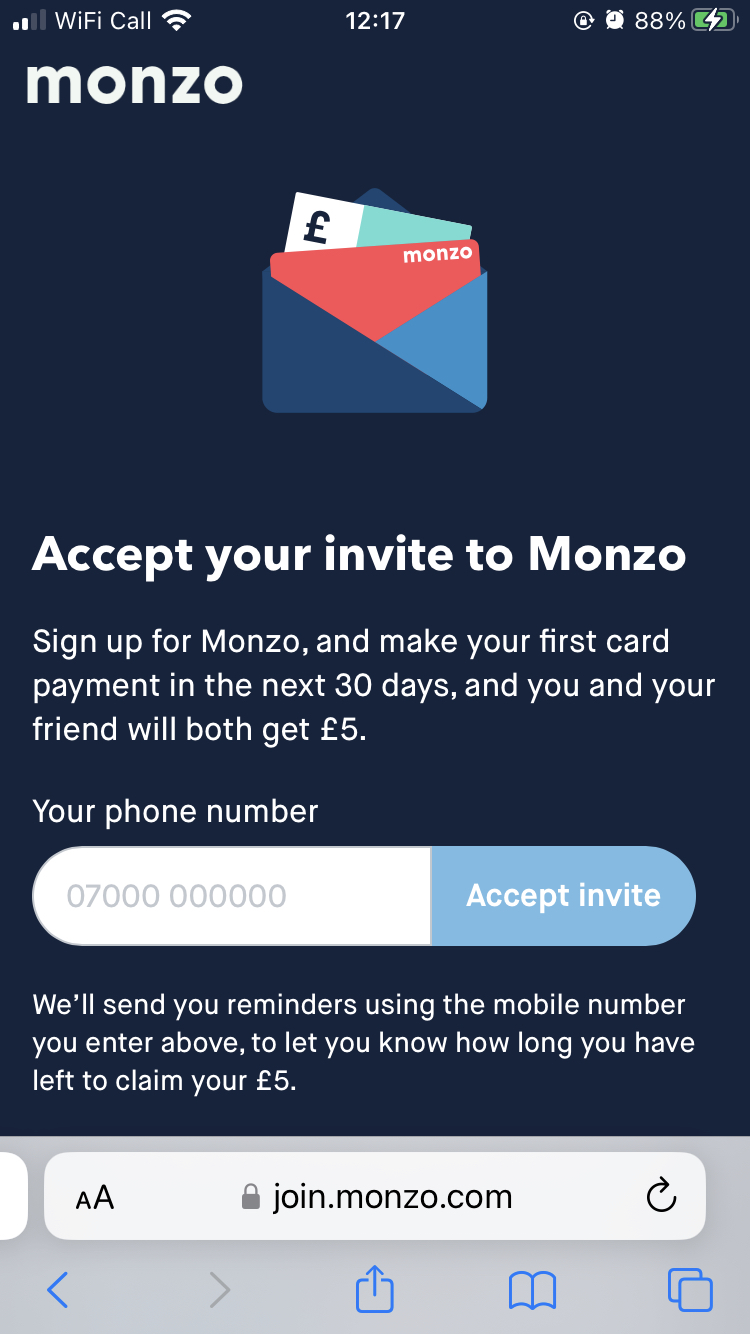
Task: Select the address bar showing join.monzo.com
Action: pyautogui.click(x=392, y=1195)
